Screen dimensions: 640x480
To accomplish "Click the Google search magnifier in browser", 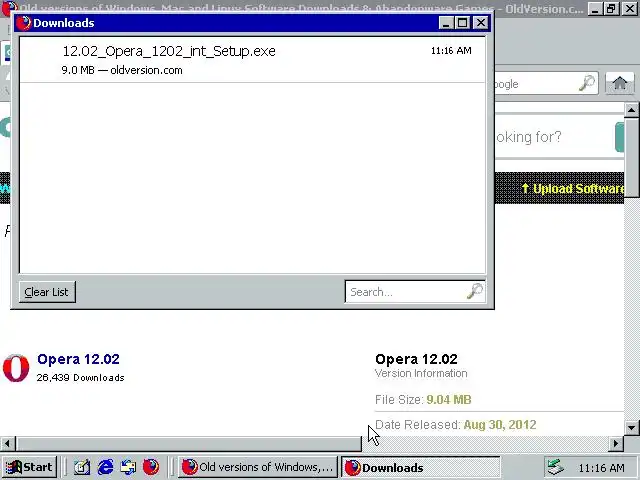I will pyautogui.click(x=587, y=83).
